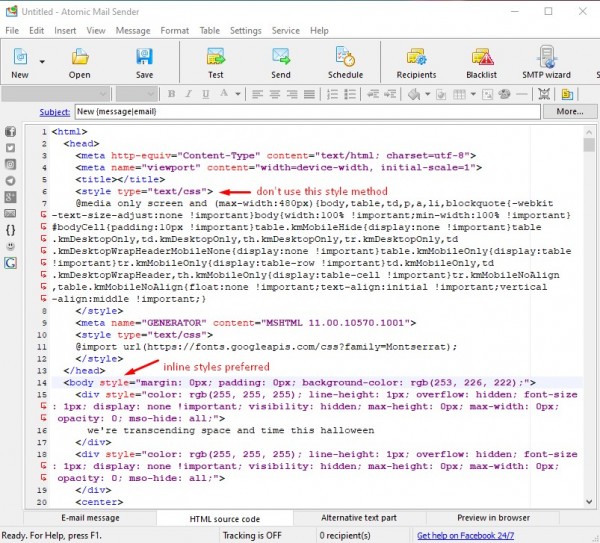Screen dimensions: 600x543
Task: Expand the font color dropdown arrow
Action: pos(238,94)
